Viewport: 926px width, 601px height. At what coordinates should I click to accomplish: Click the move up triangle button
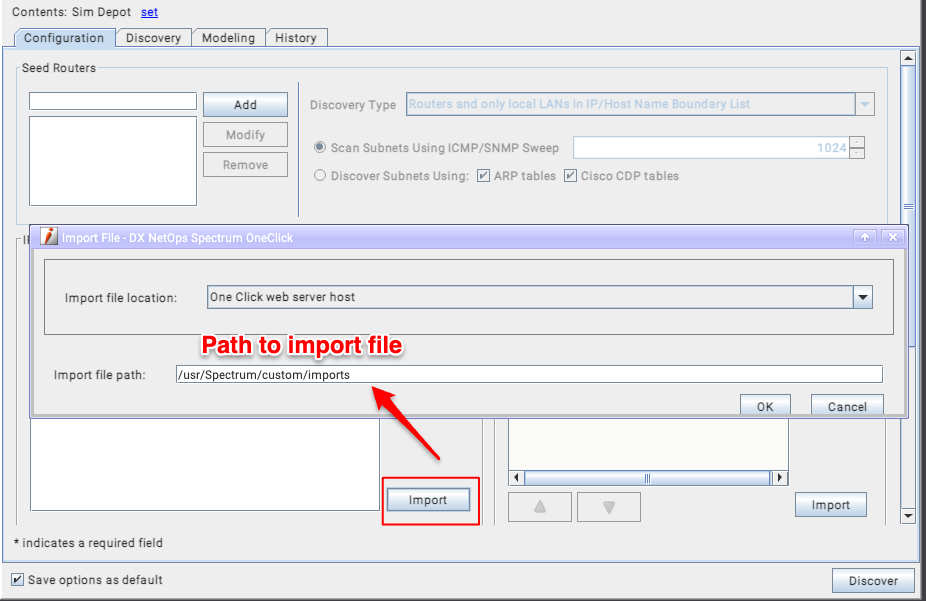point(540,507)
